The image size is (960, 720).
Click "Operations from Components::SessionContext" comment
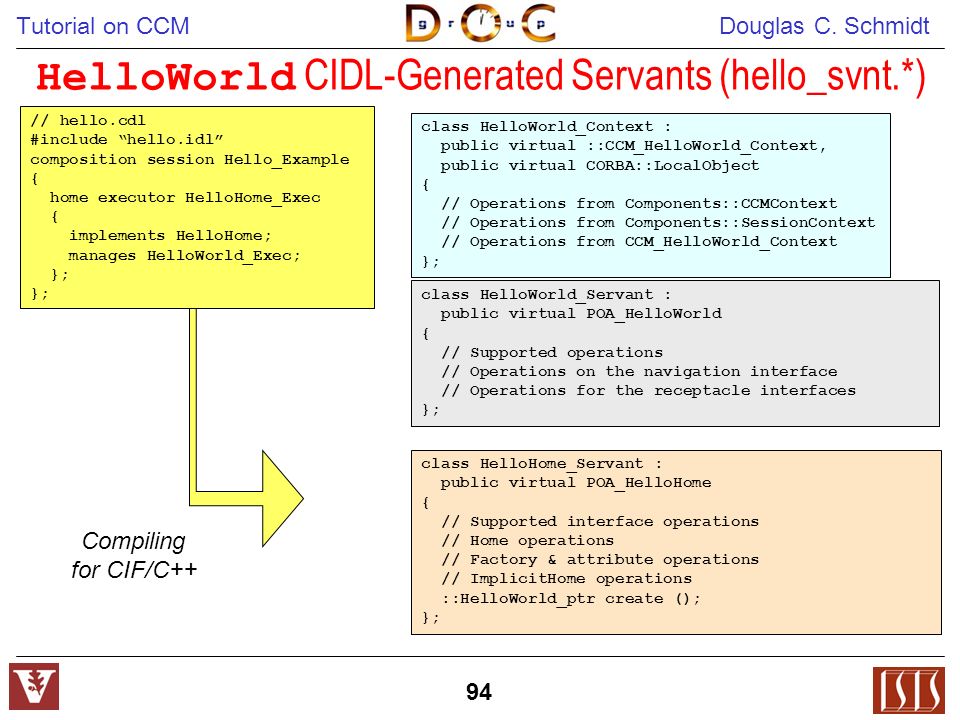[x=658, y=222]
